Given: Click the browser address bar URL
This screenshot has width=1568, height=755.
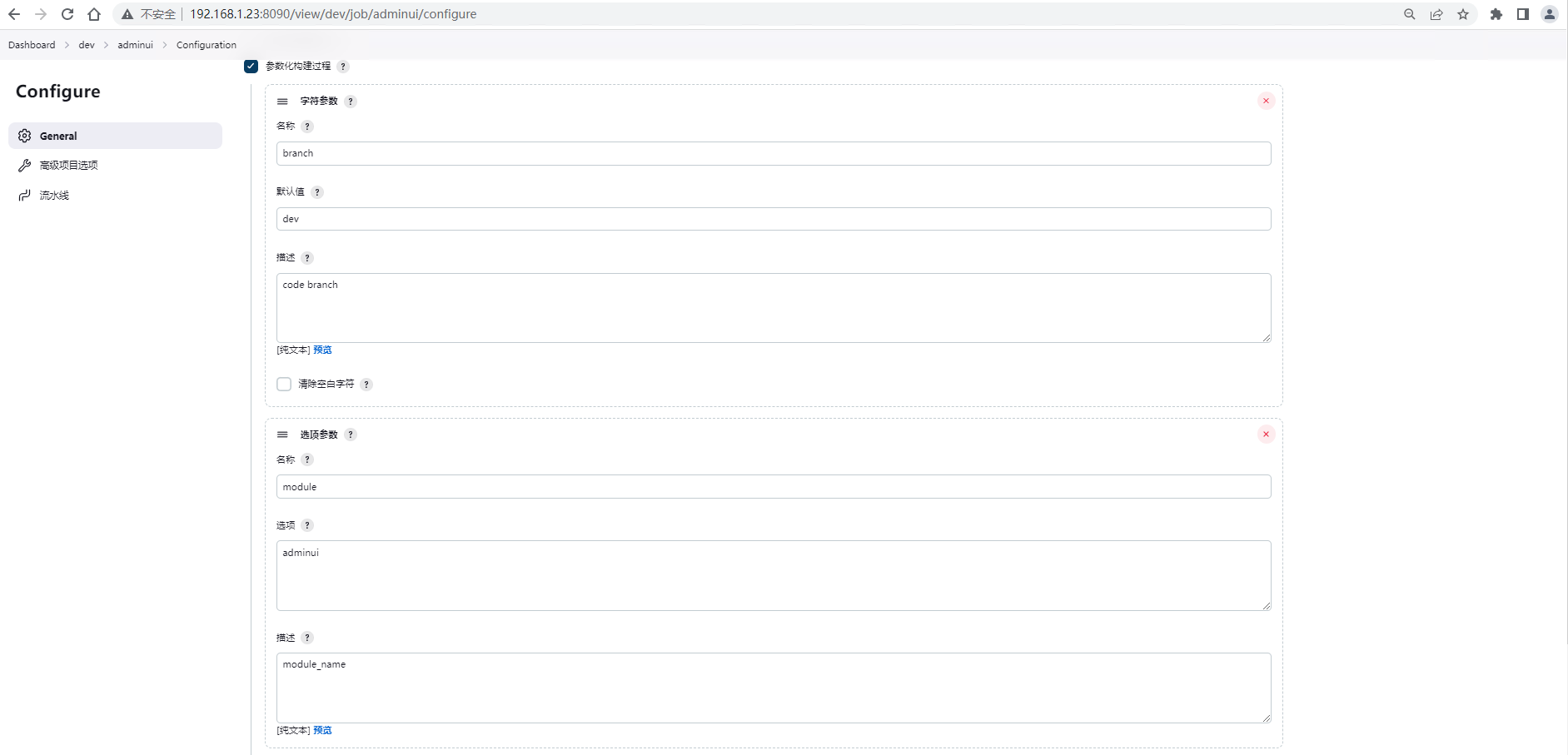Looking at the screenshot, I should (x=333, y=14).
